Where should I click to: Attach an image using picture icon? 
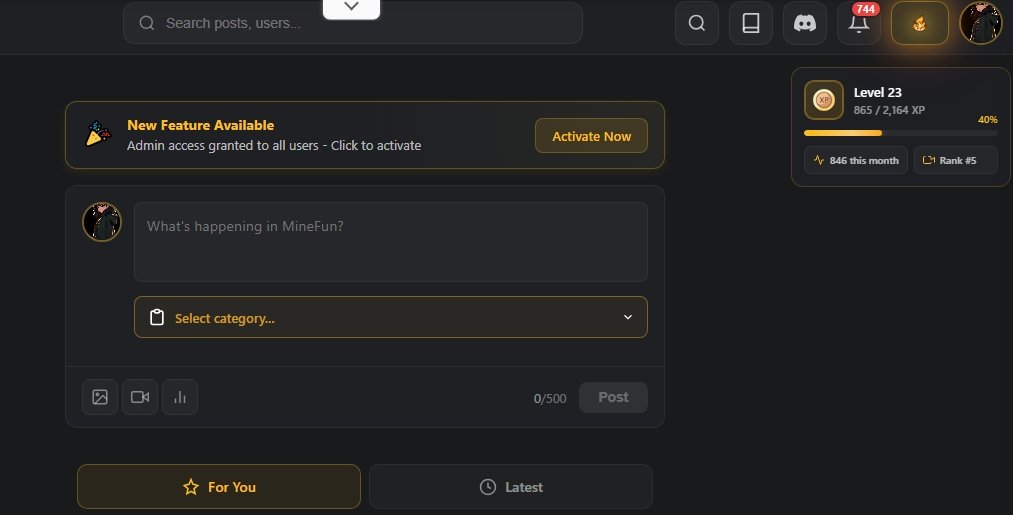pos(100,397)
